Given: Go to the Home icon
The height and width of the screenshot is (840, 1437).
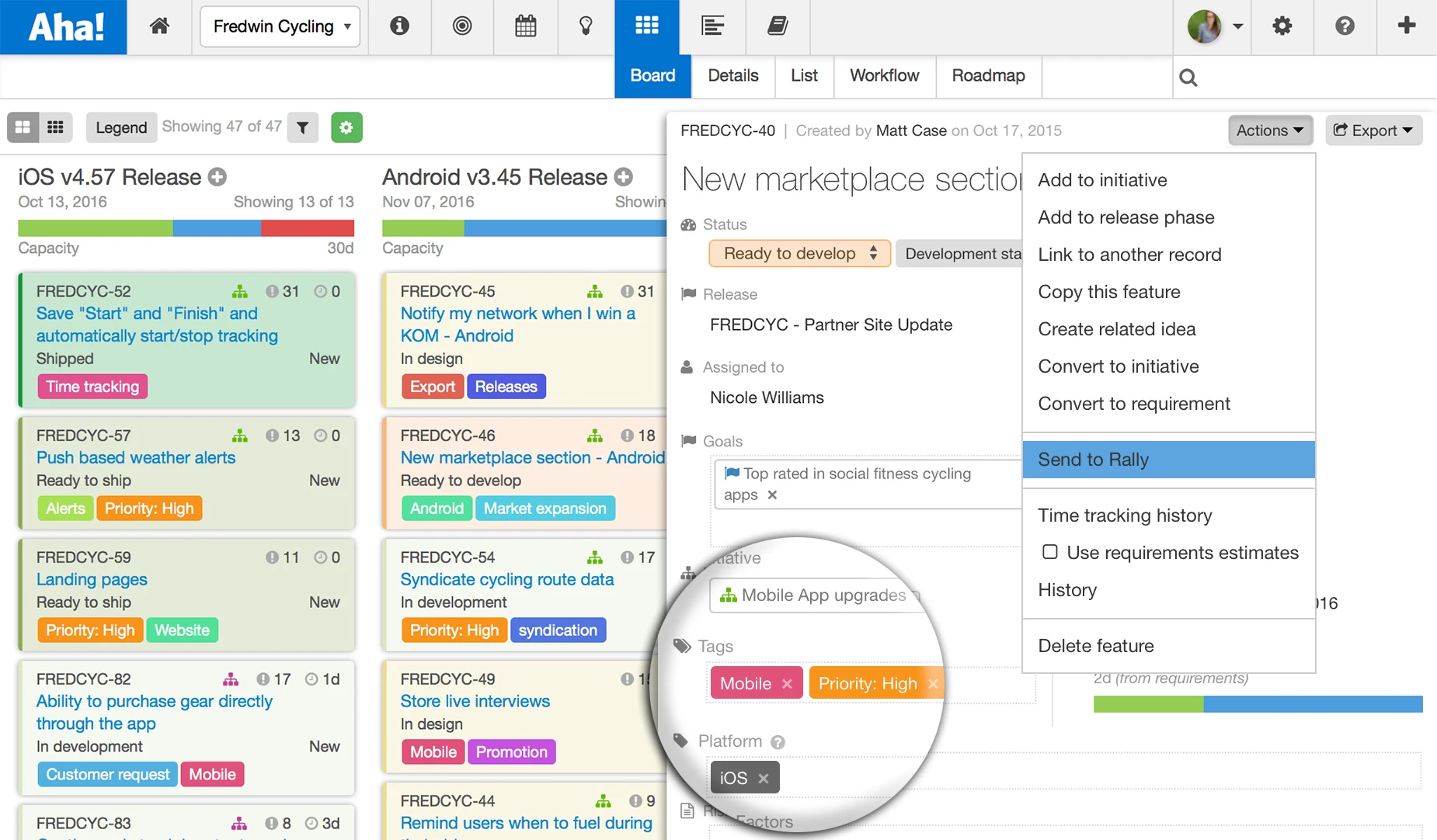Looking at the screenshot, I should (159, 26).
